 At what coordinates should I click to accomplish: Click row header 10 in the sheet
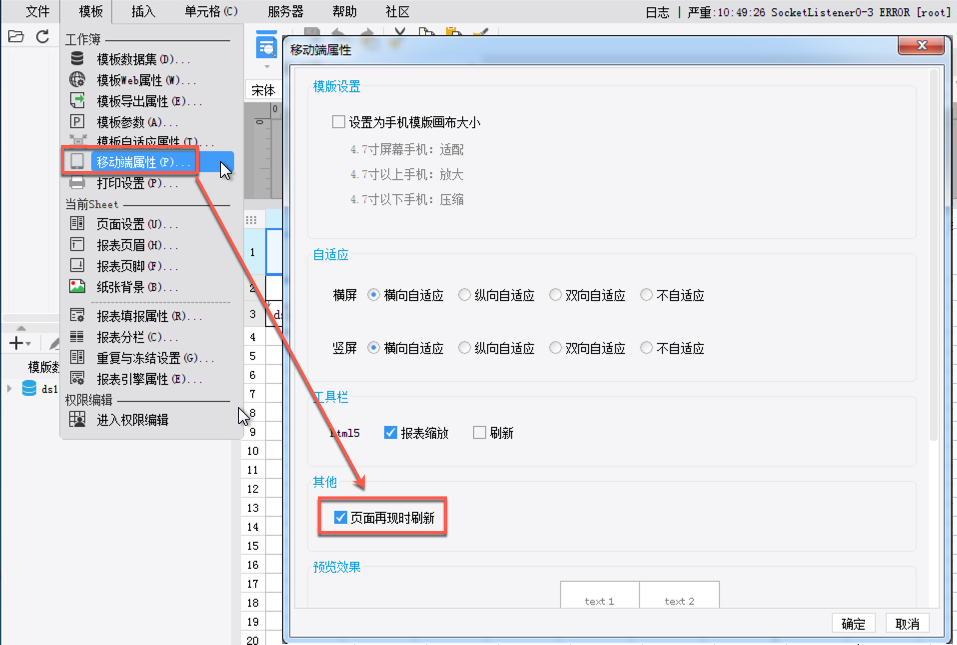(253, 451)
